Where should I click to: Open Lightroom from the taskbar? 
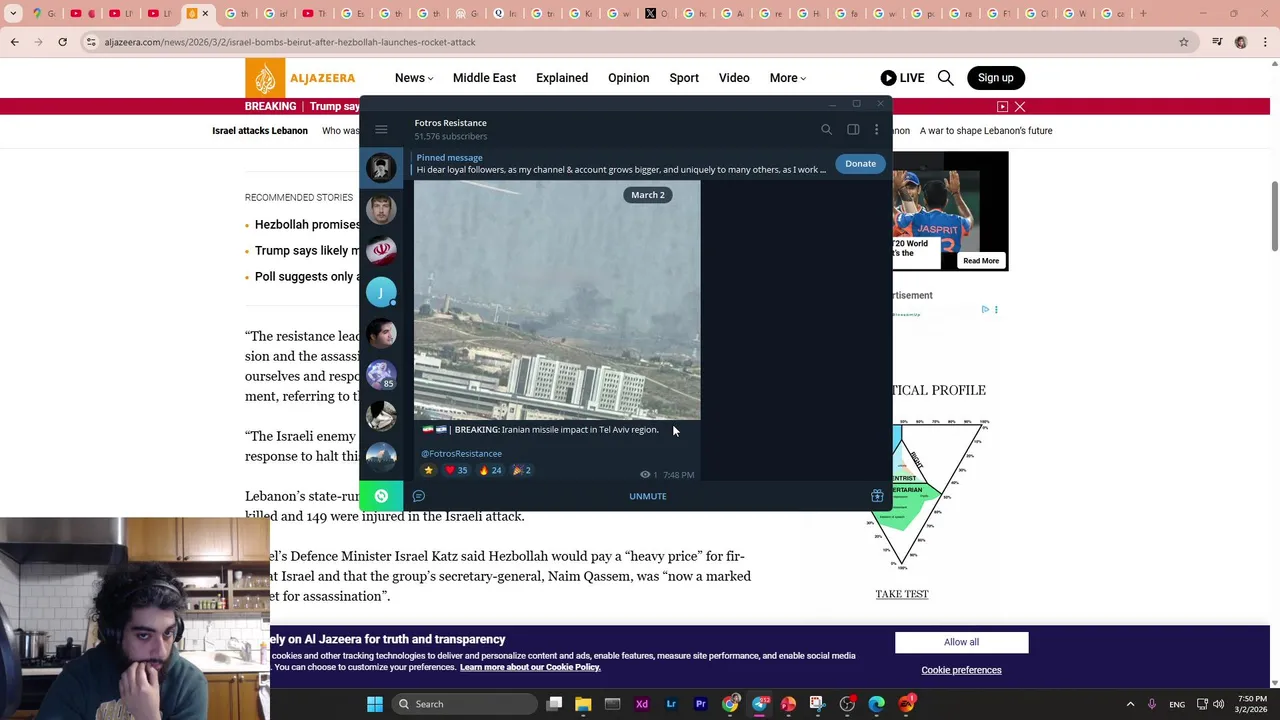(671, 704)
